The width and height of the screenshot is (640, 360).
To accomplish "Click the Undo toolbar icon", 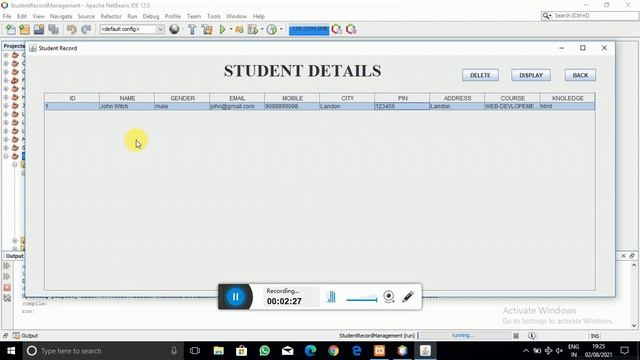I will 72,29.
